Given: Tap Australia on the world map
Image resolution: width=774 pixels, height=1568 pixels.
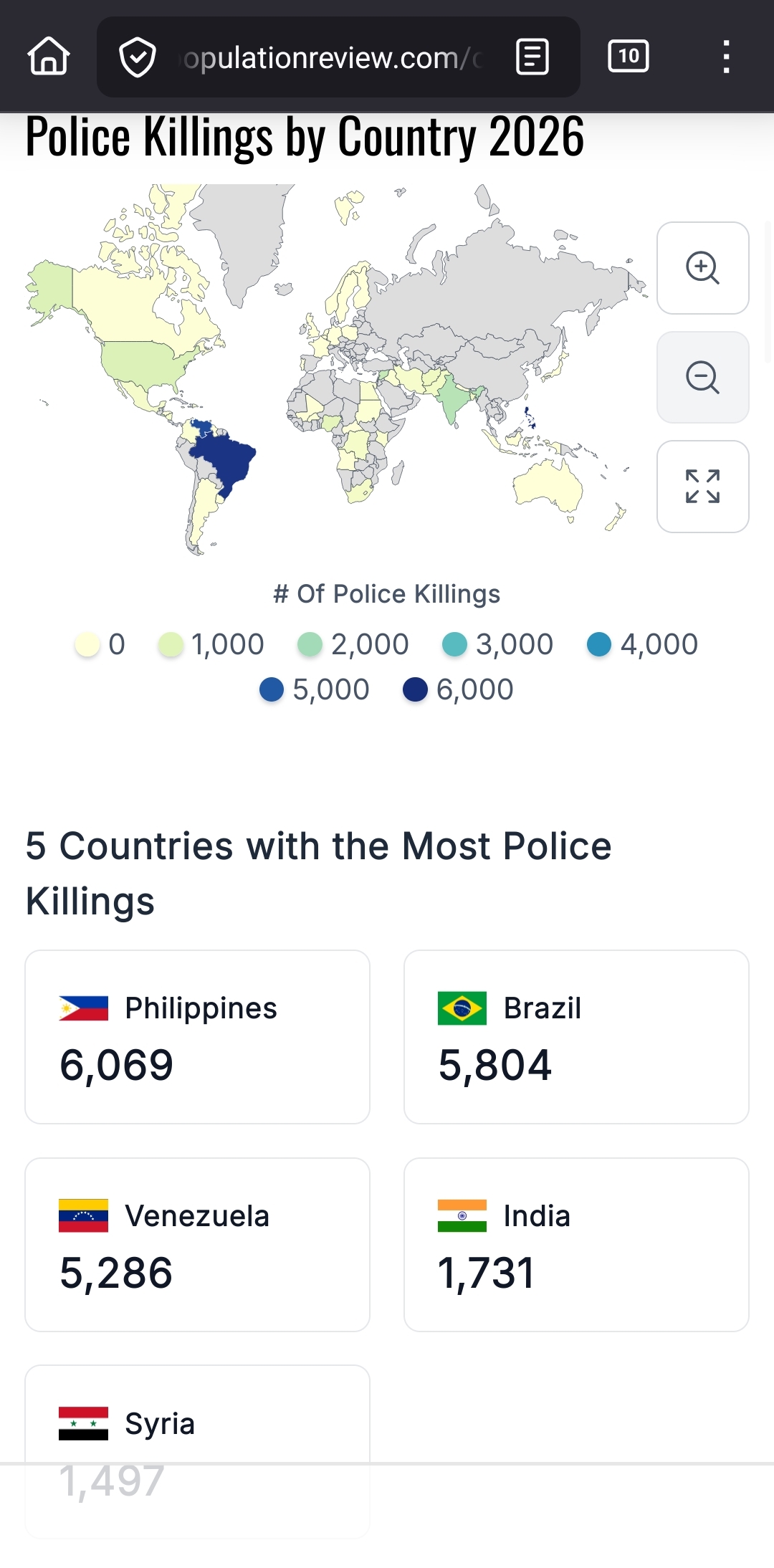Looking at the screenshot, I should coord(548,482).
